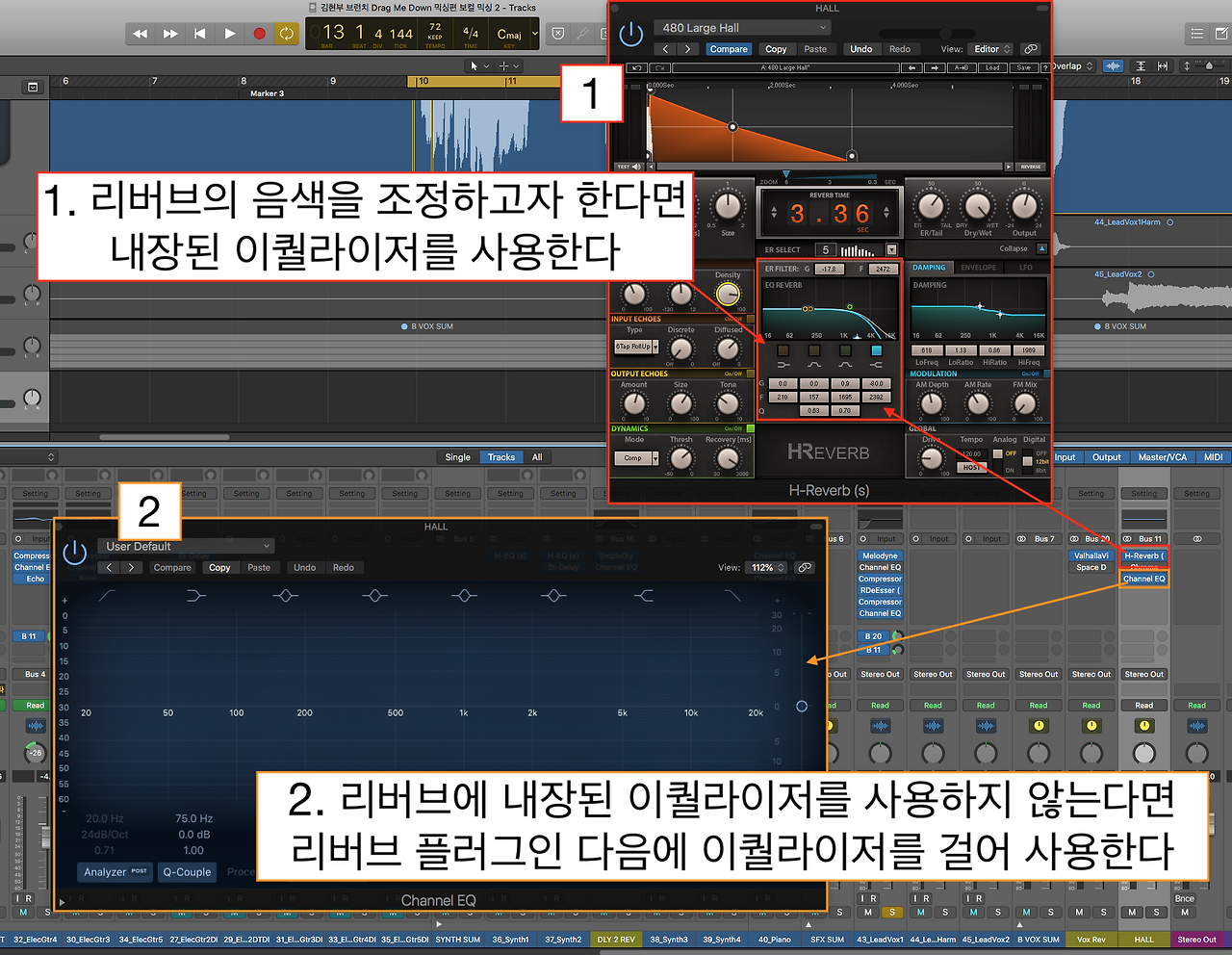Toggle the active high shelf EQ band
1232x955 pixels.
click(x=876, y=350)
